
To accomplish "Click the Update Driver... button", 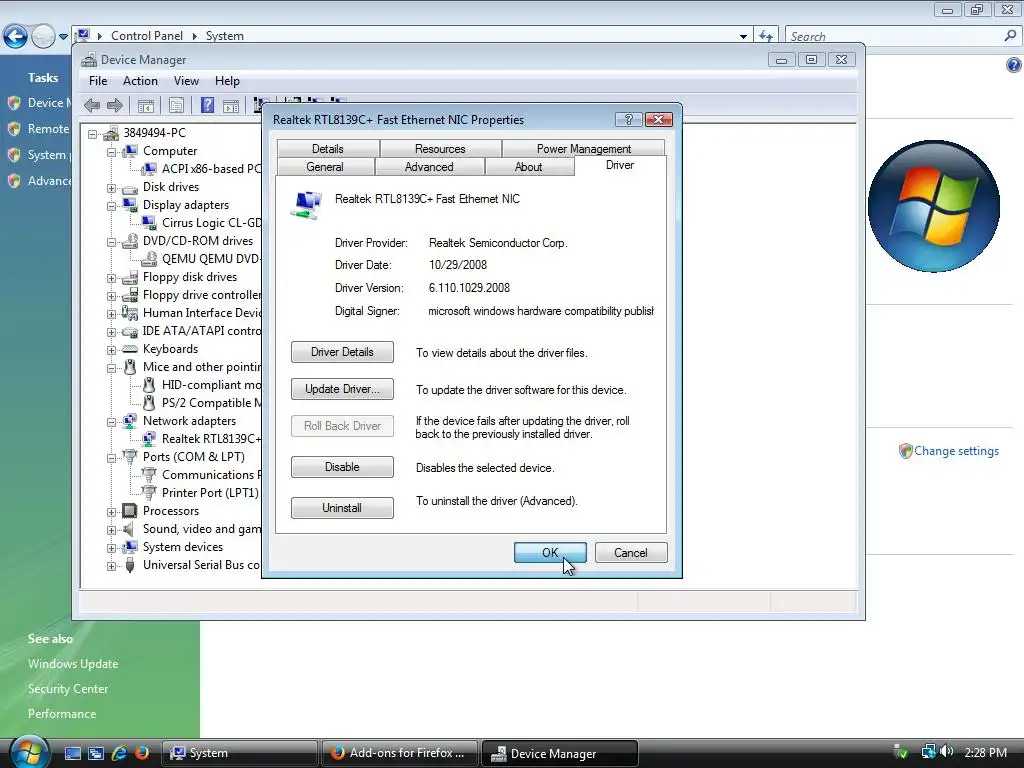I will click(x=342, y=389).
